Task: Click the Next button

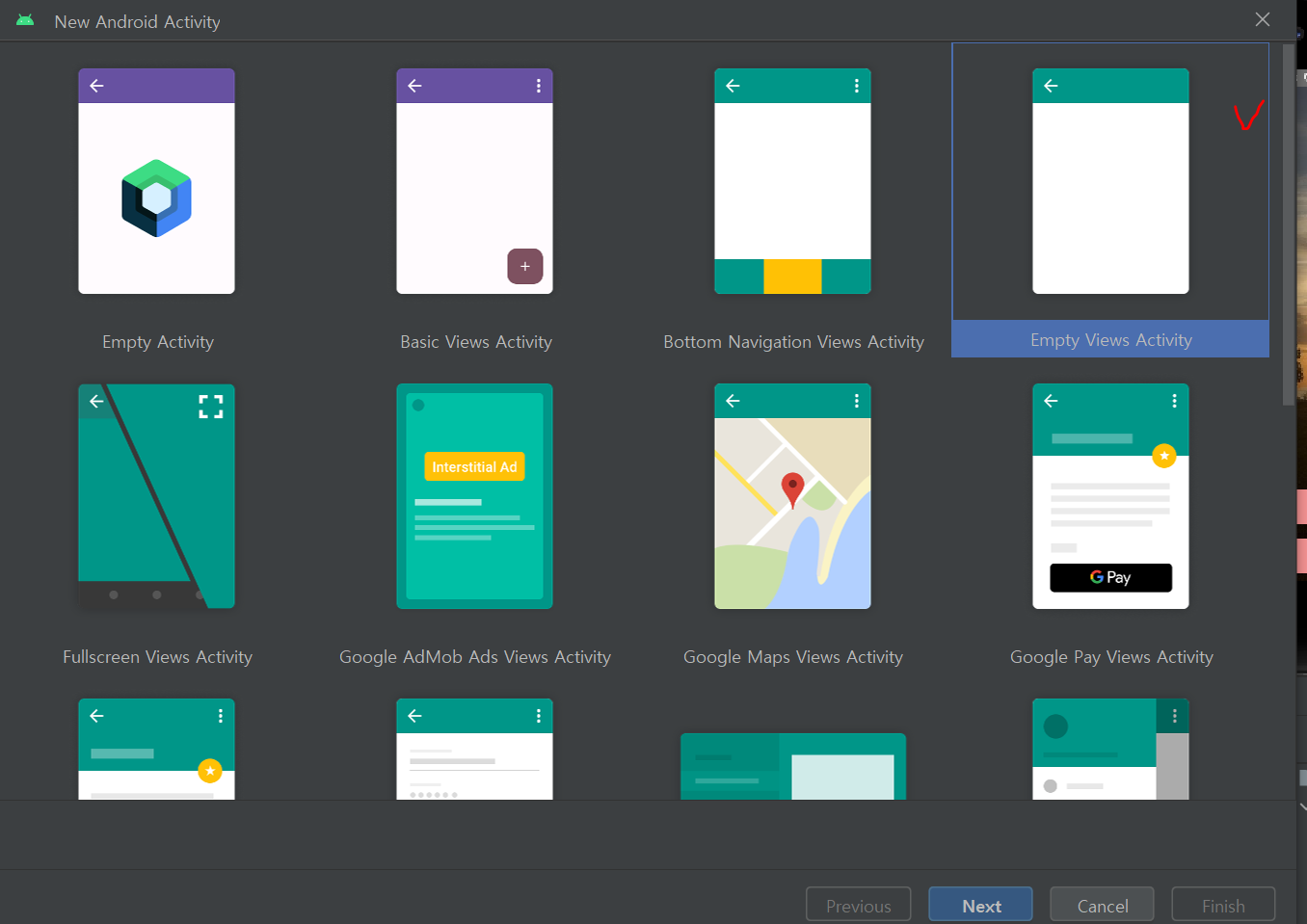Action: (x=980, y=905)
